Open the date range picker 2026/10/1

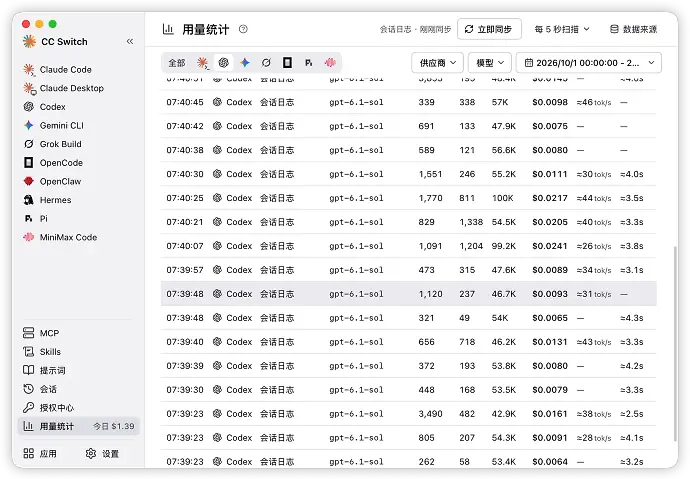point(589,63)
